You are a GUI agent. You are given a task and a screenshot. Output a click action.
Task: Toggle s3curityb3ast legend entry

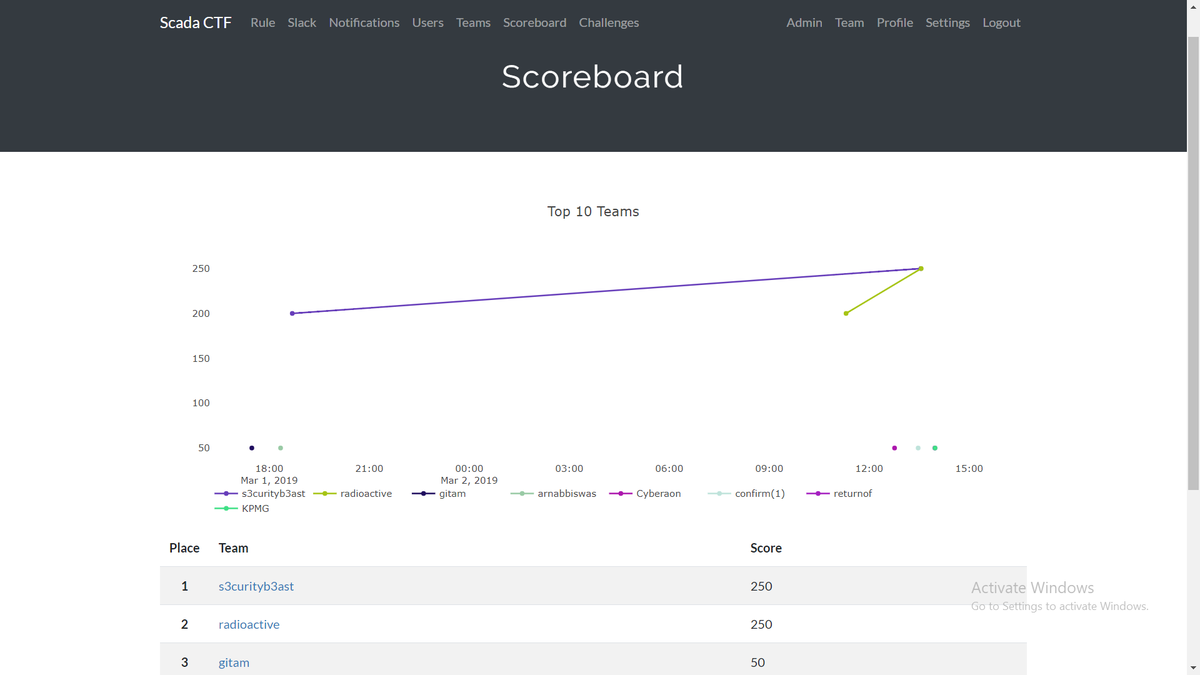[x=260, y=494]
